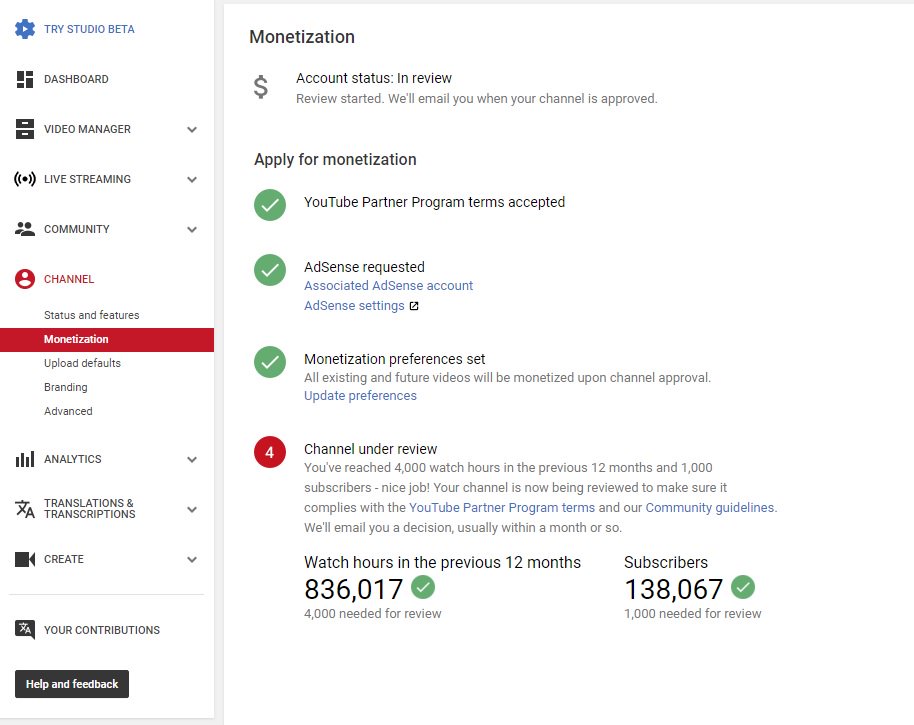Select the Monetization sidebar item

pos(107,339)
